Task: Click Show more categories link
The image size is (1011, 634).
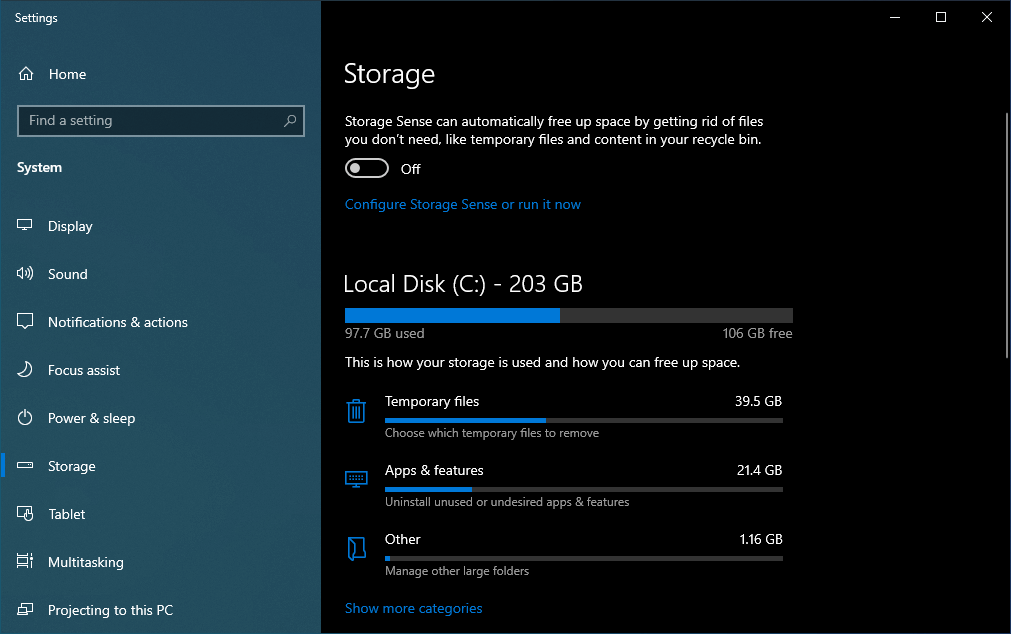Action: (x=413, y=608)
